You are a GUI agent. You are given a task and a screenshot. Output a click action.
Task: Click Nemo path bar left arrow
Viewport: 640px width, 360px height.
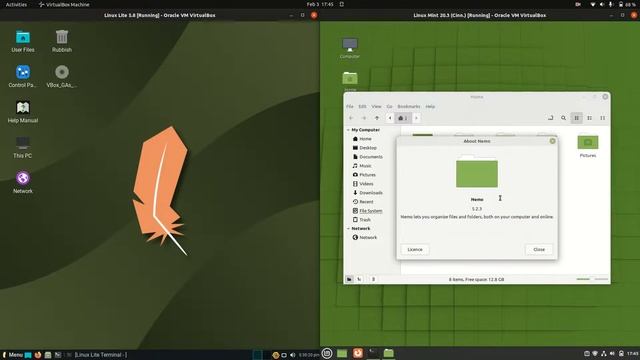pos(390,118)
